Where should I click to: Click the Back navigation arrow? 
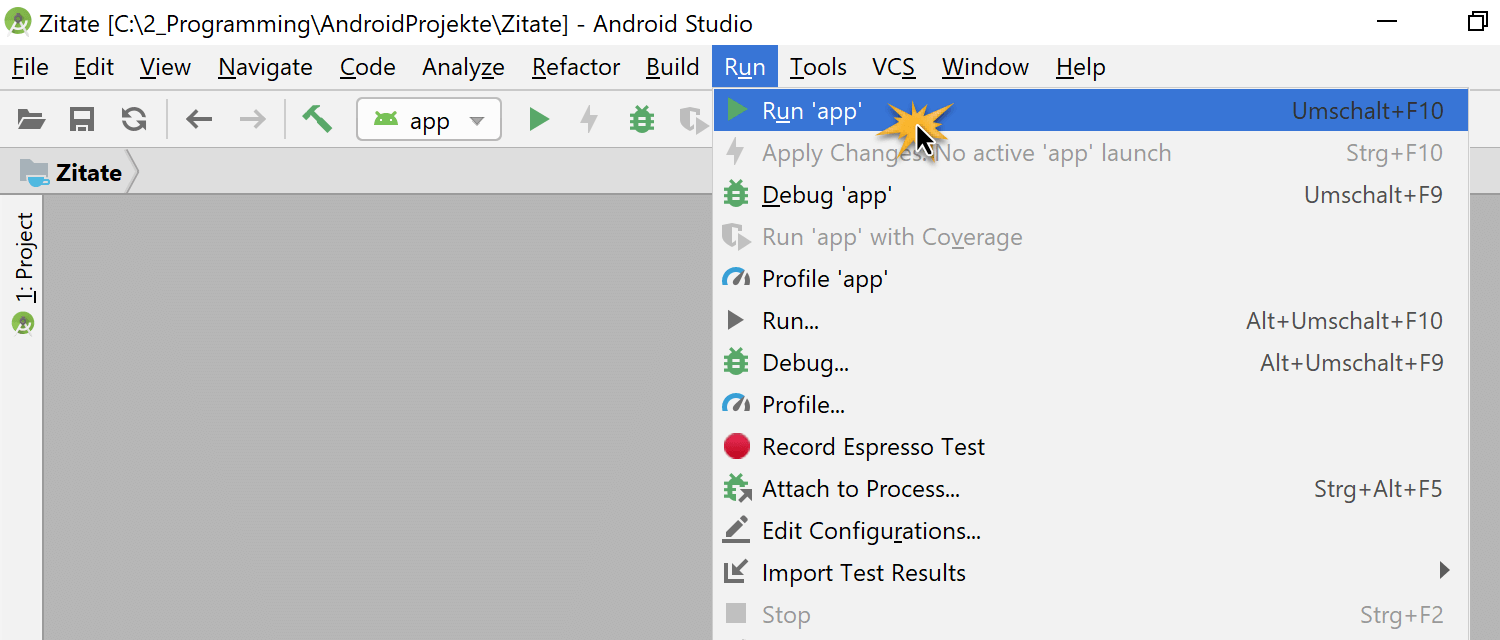pos(199,120)
